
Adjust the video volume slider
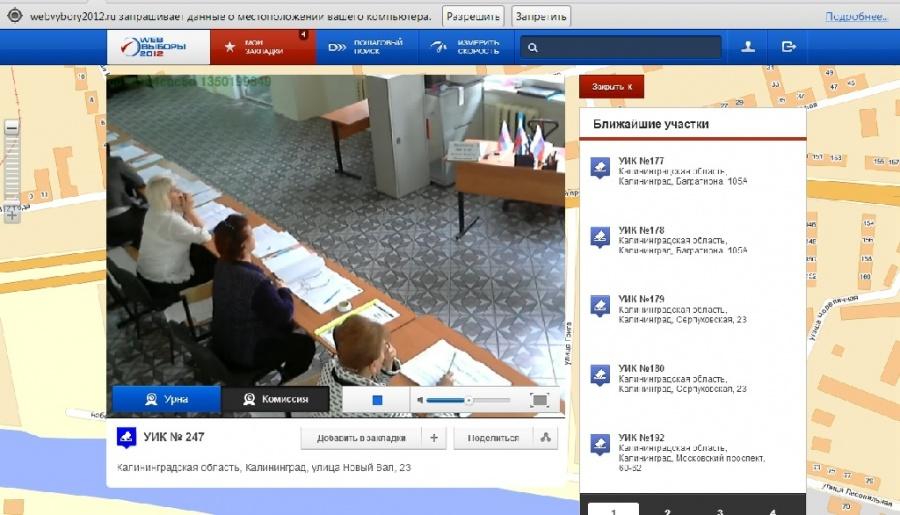point(468,400)
